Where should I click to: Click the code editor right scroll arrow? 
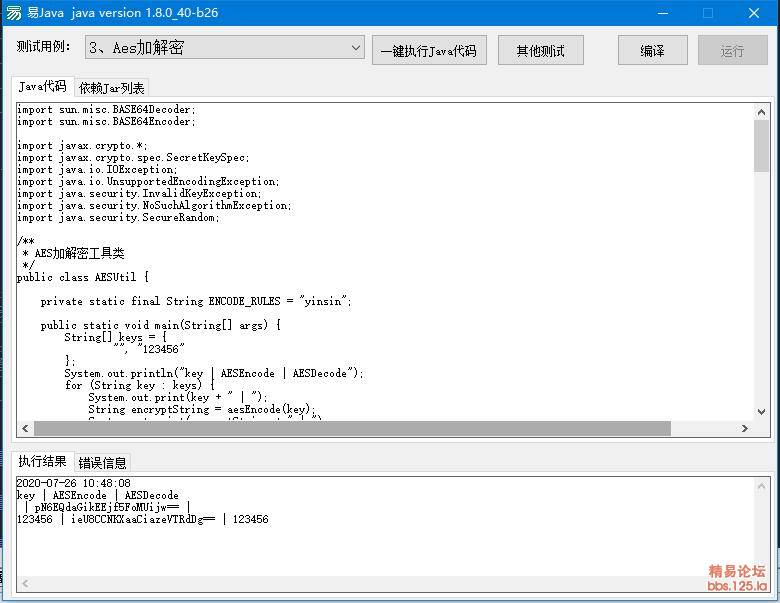point(744,428)
